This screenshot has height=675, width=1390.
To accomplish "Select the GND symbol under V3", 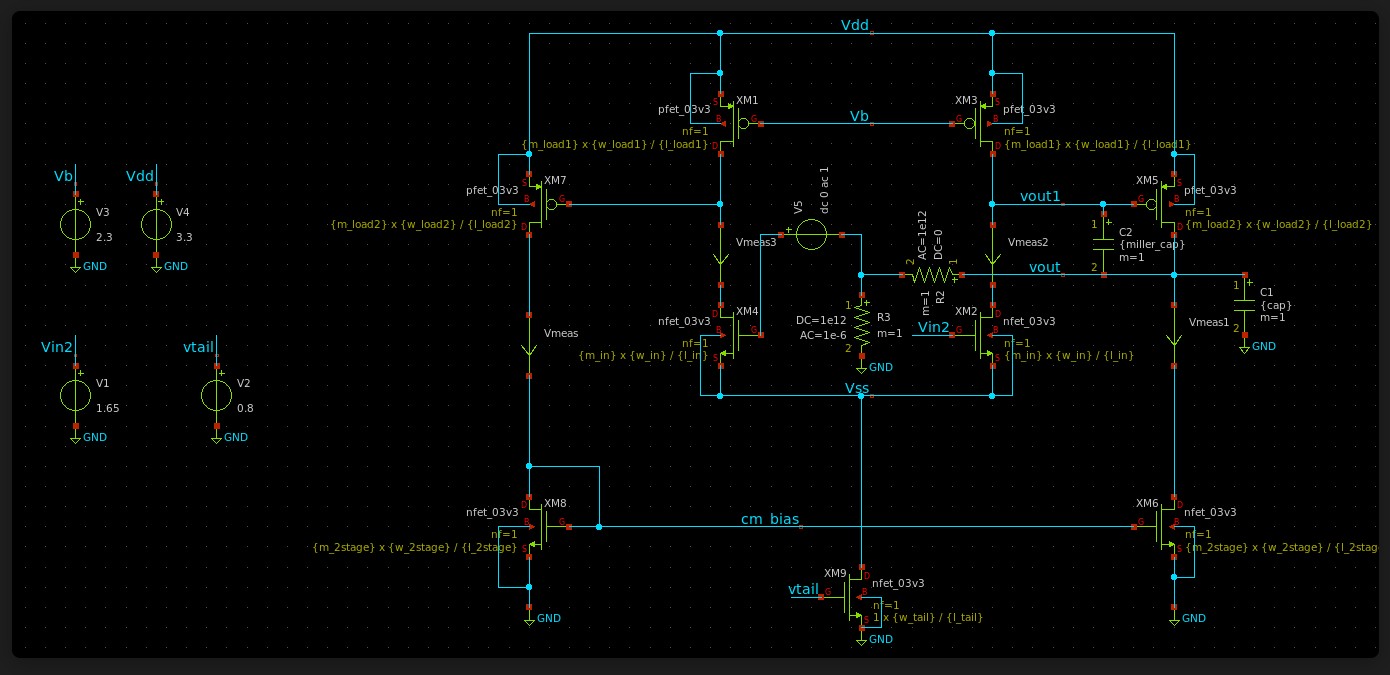I will [75, 266].
